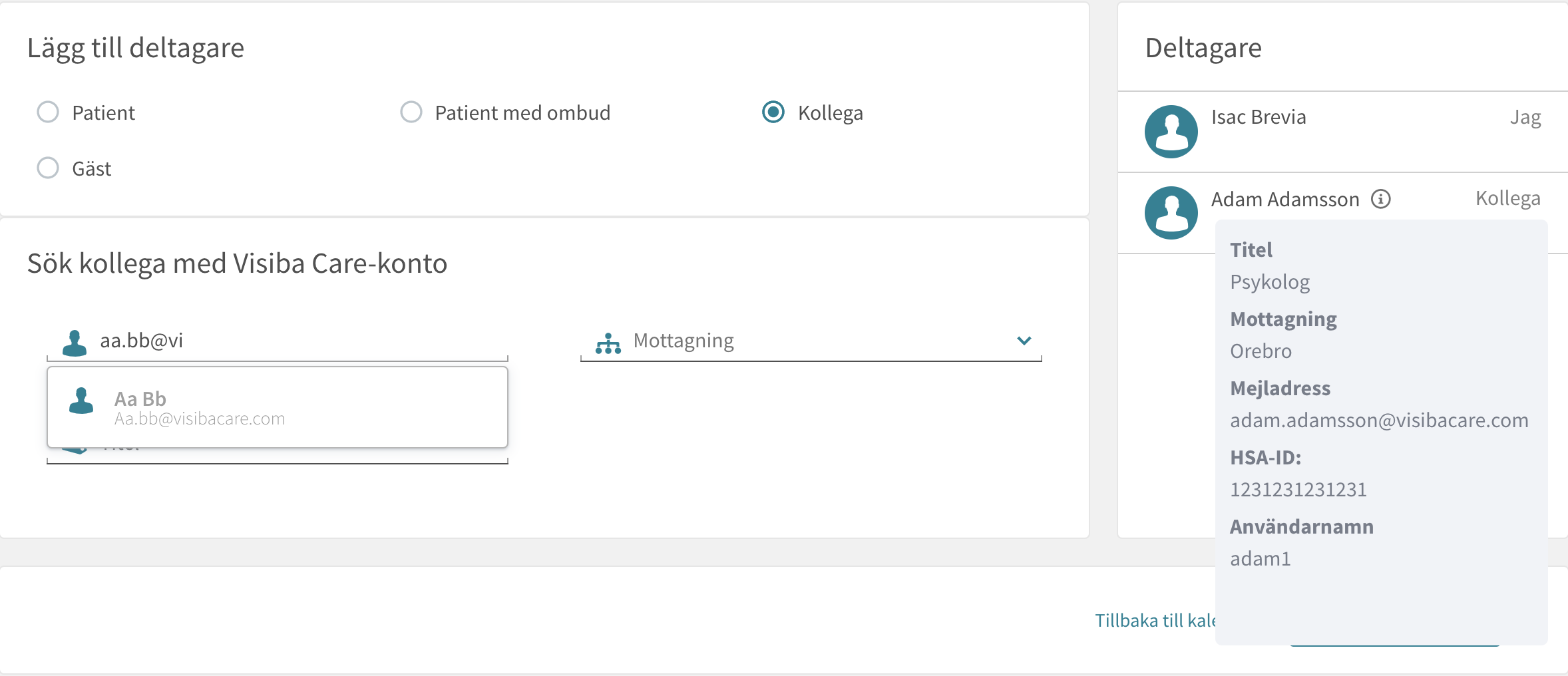Viewport: 1568px width, 676px height.
Task: Click the Kollega label next to Adam Adamsson
Action: pyautogui.click(x=1508, y=198)
